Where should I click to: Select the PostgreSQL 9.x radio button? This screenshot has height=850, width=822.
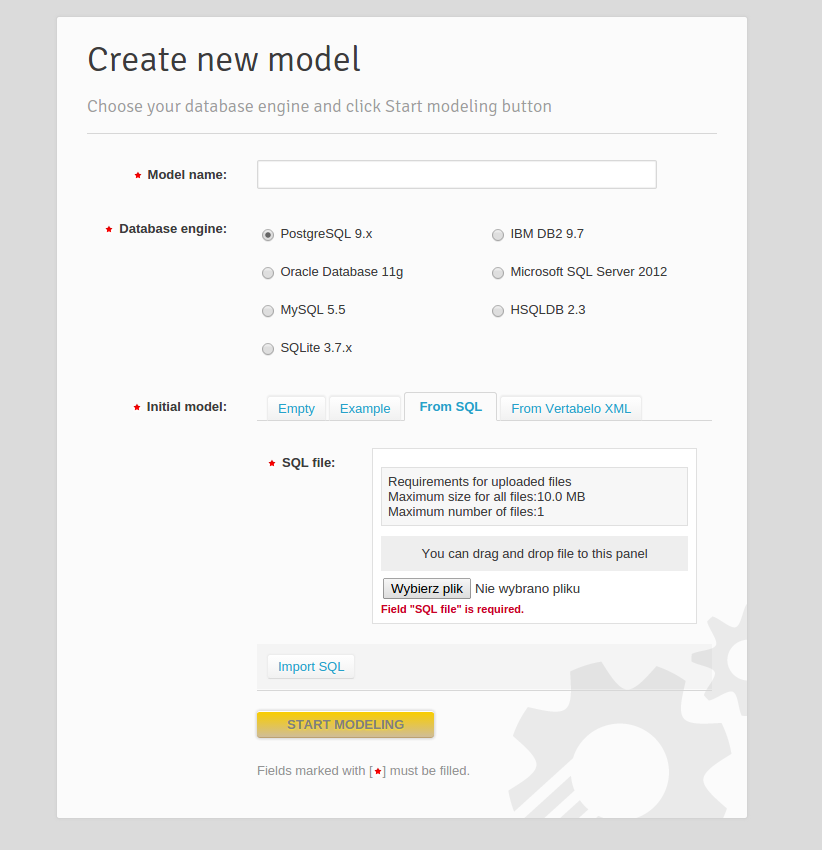[268, 235]
